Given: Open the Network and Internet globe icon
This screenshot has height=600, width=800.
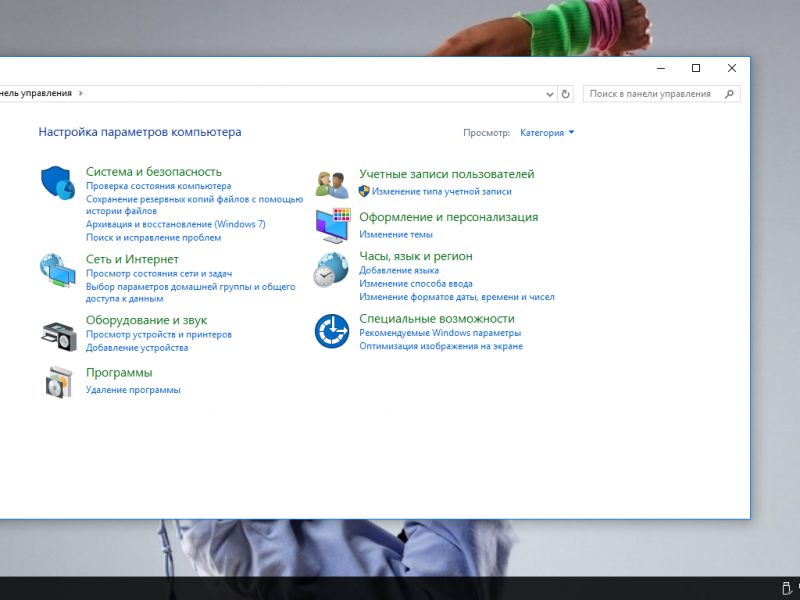Looking at the screenshot, I should (x=58, y=270).
